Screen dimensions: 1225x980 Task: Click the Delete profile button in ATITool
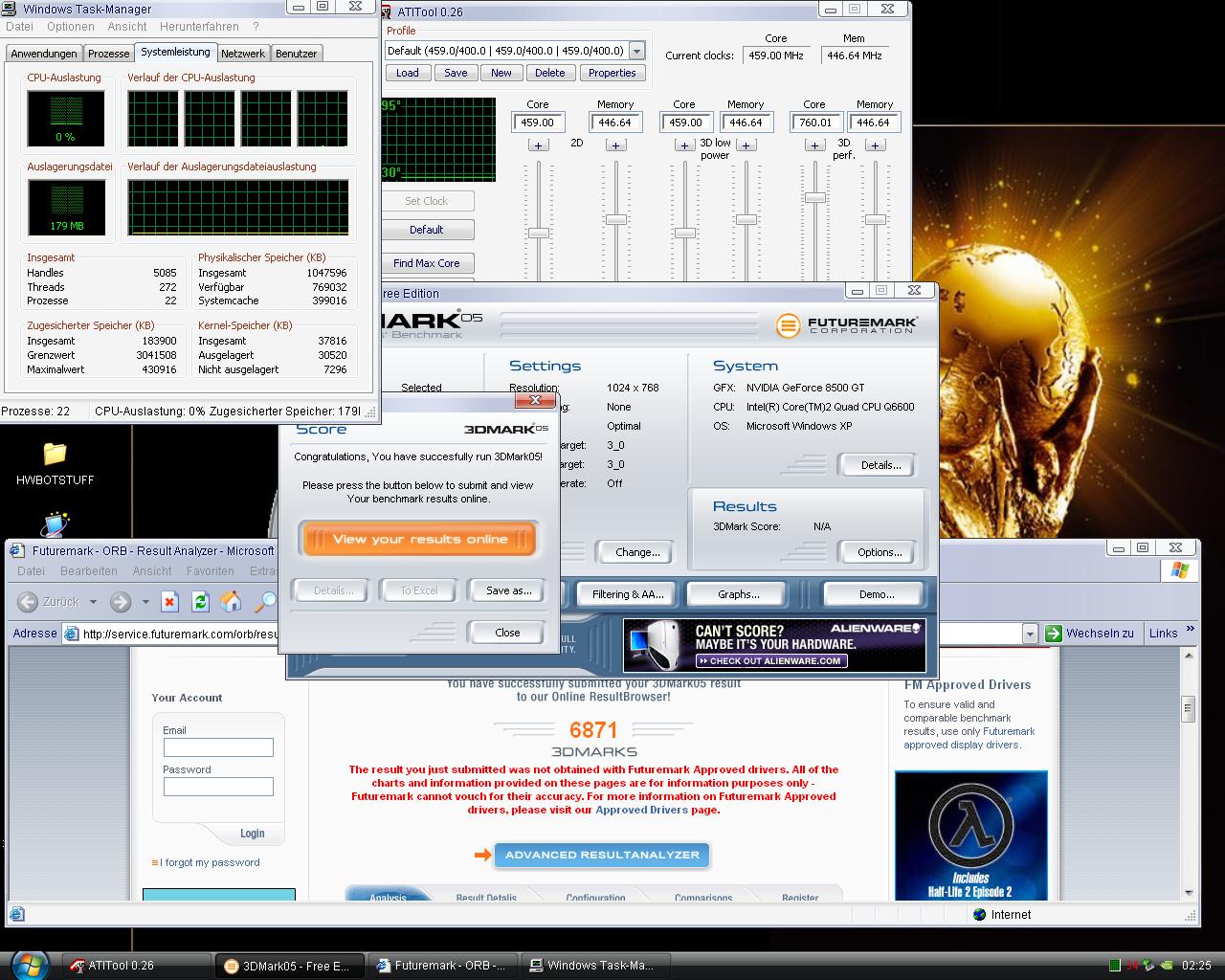(x=549, y=73)
